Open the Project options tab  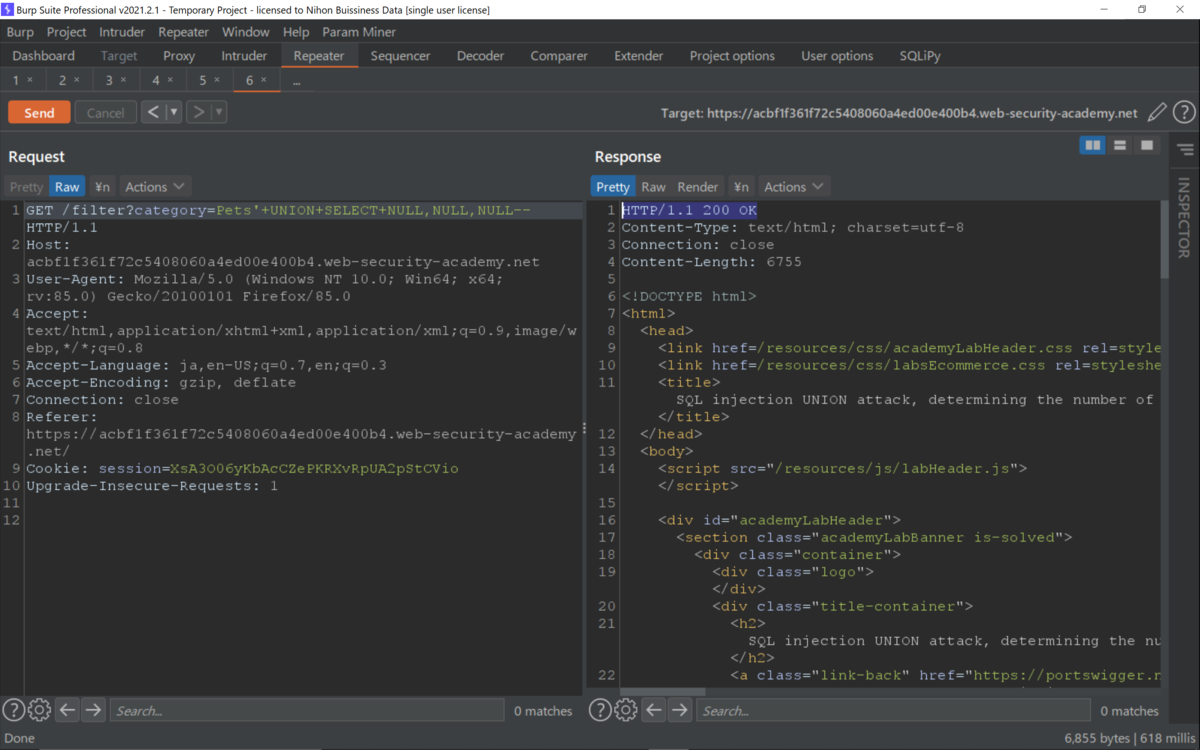click(x=732, y=56)
